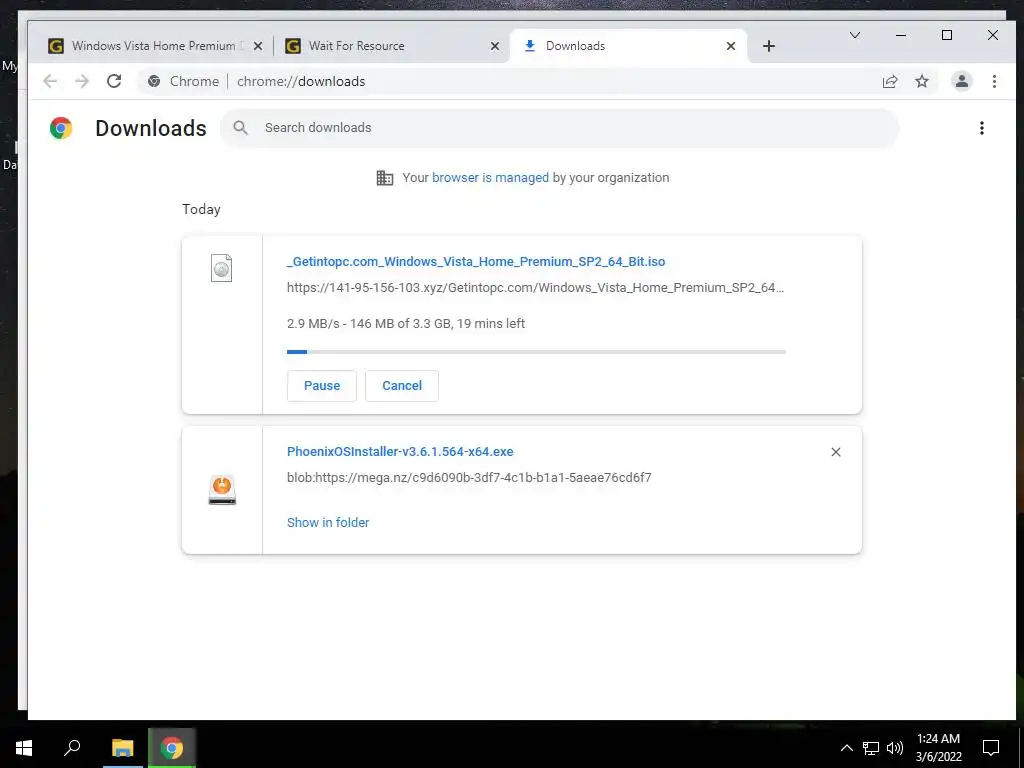The image size is (1024, 768).
Task: Close the Downloads tab
Action: pyautogui.click(x=731, y=46)
